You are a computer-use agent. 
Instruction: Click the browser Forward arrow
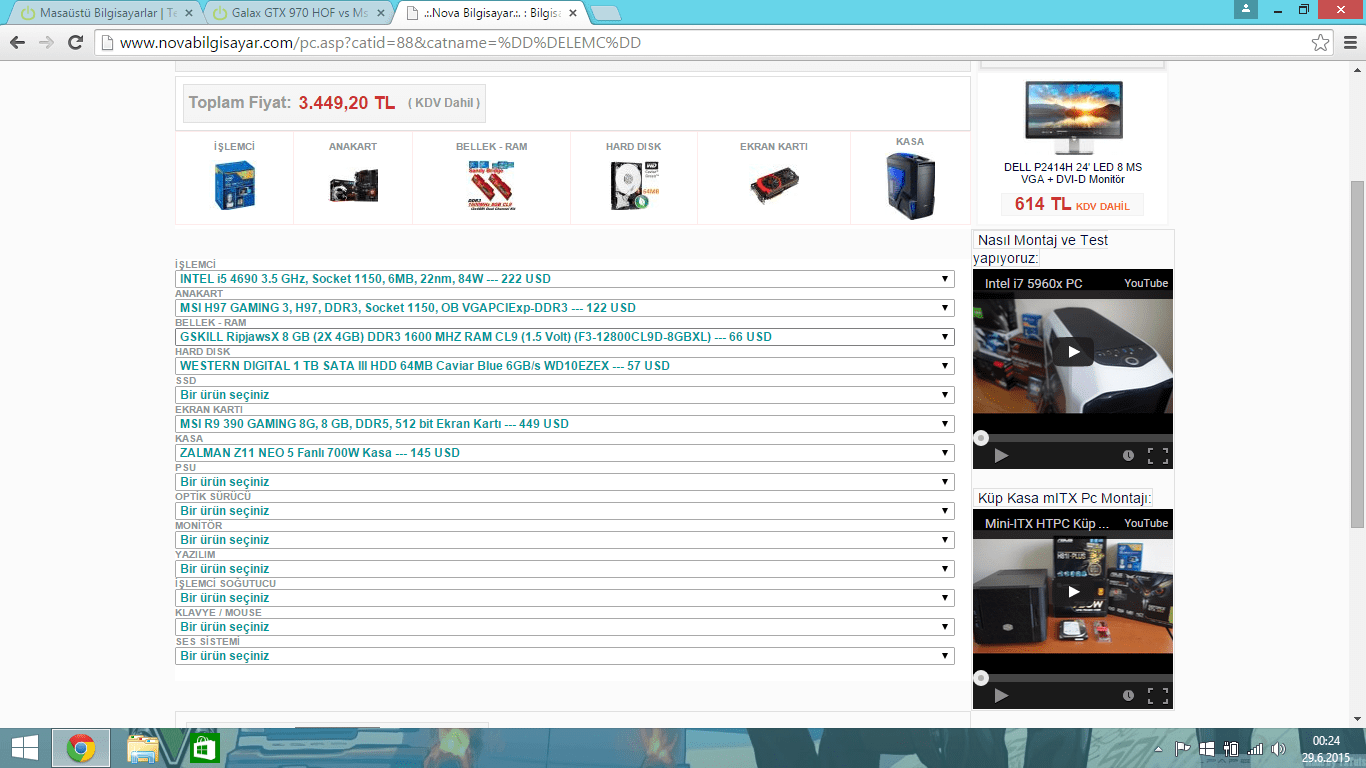[46, 43]
